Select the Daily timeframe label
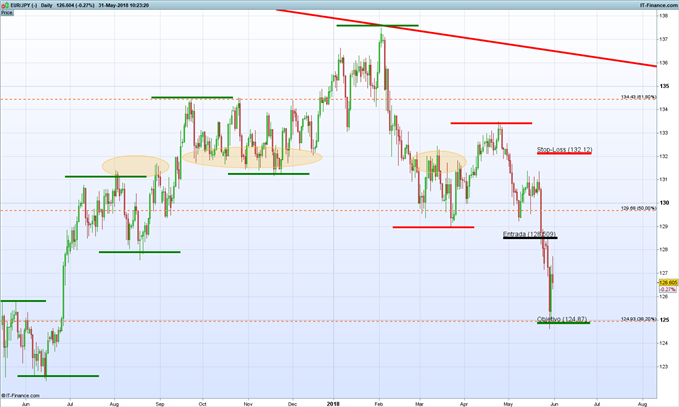679x407 pixels. (46, 5)
